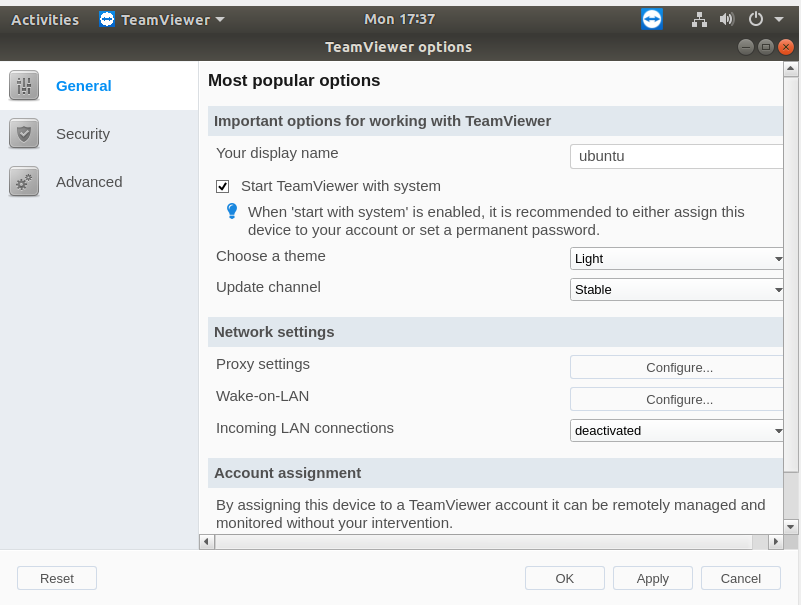The height and width of the screenshot is (605, 801).
Task: Click the Apply button
Action: 652,578
